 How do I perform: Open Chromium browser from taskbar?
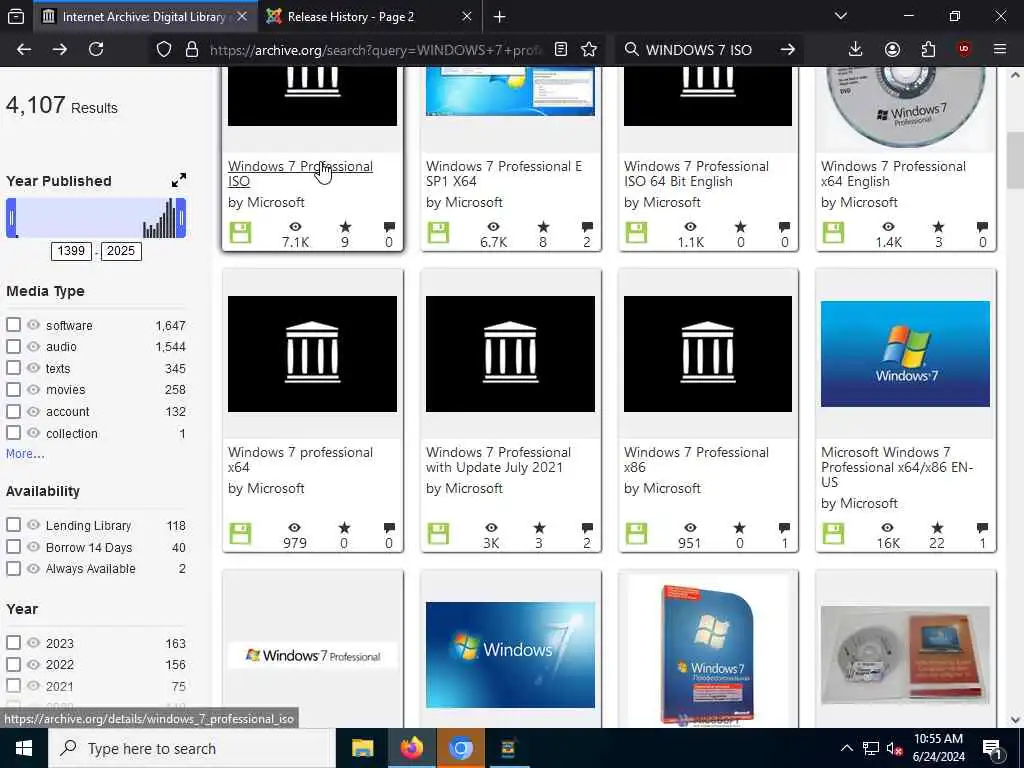coord(460,748)
